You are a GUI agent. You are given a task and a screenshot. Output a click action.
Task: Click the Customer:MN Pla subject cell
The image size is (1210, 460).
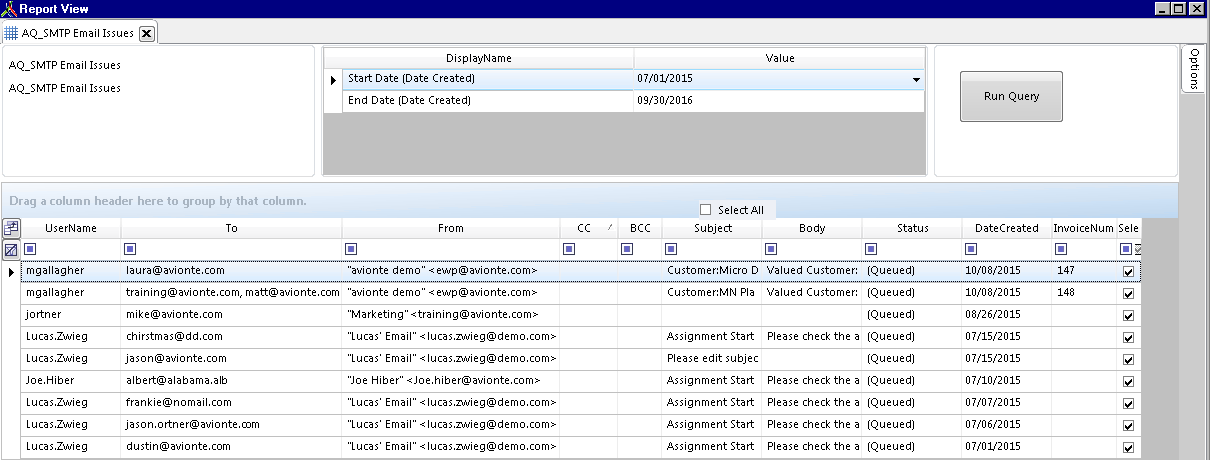pos(712,293)
